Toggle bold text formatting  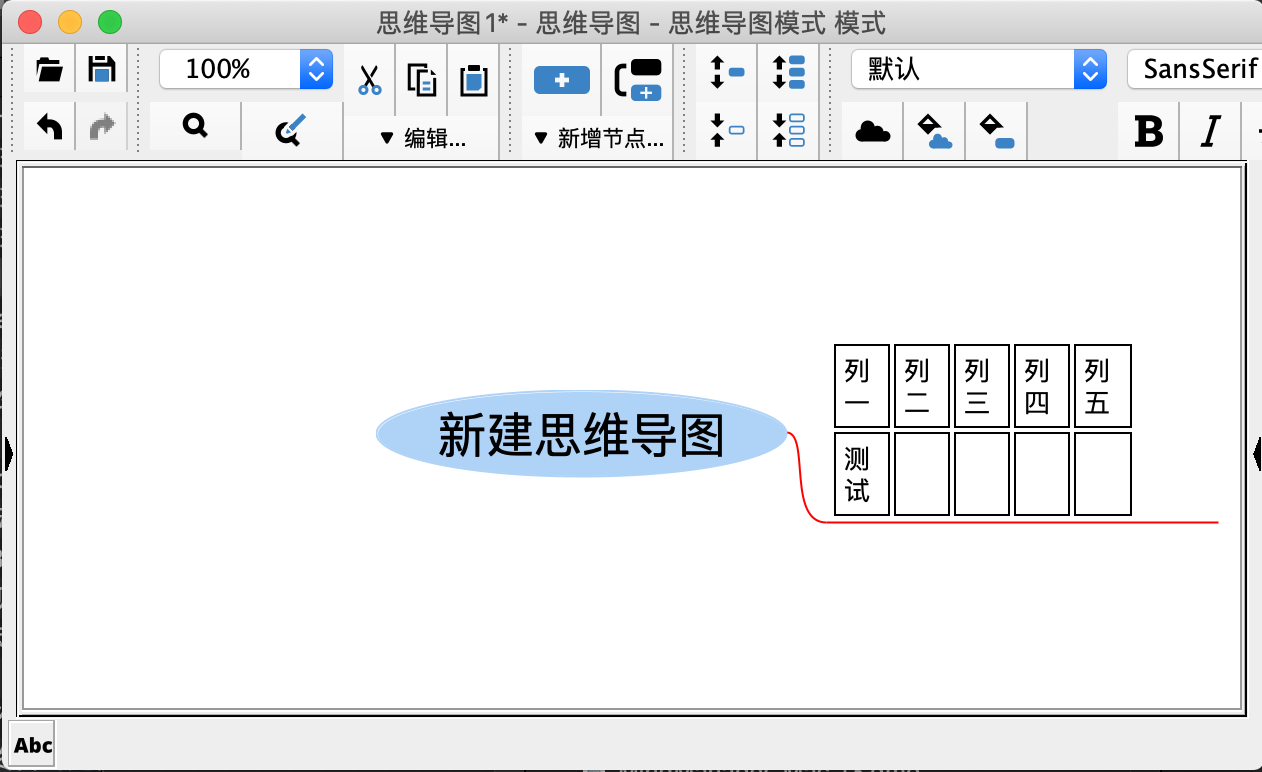click(x=1149, y=131)
